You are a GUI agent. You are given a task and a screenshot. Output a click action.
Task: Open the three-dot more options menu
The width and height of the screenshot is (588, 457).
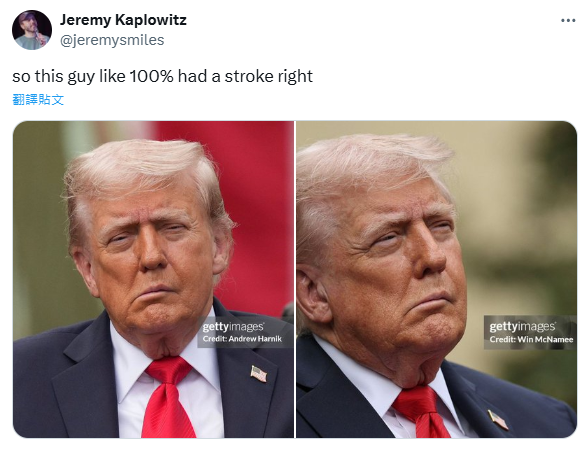coord(568,20)
